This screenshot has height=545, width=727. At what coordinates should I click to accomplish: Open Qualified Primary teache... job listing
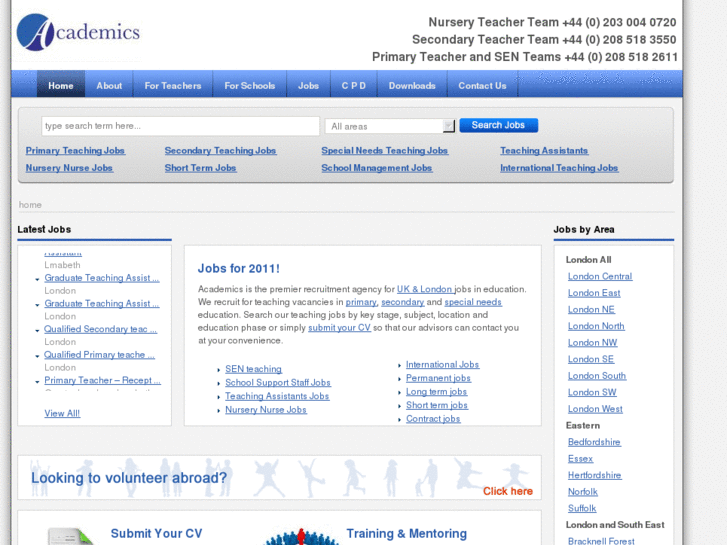(x=99, y=355)
